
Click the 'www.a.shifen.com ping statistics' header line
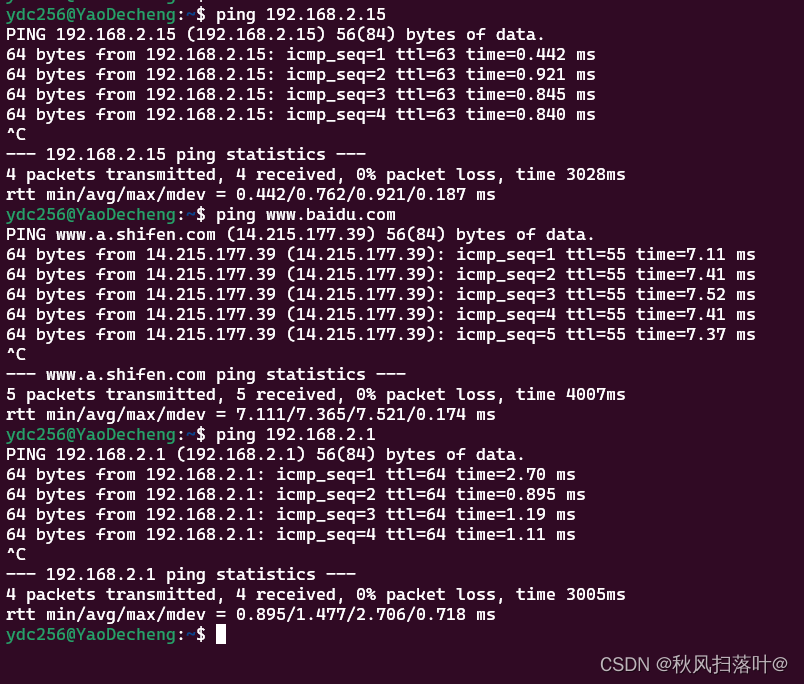point(206,374)
